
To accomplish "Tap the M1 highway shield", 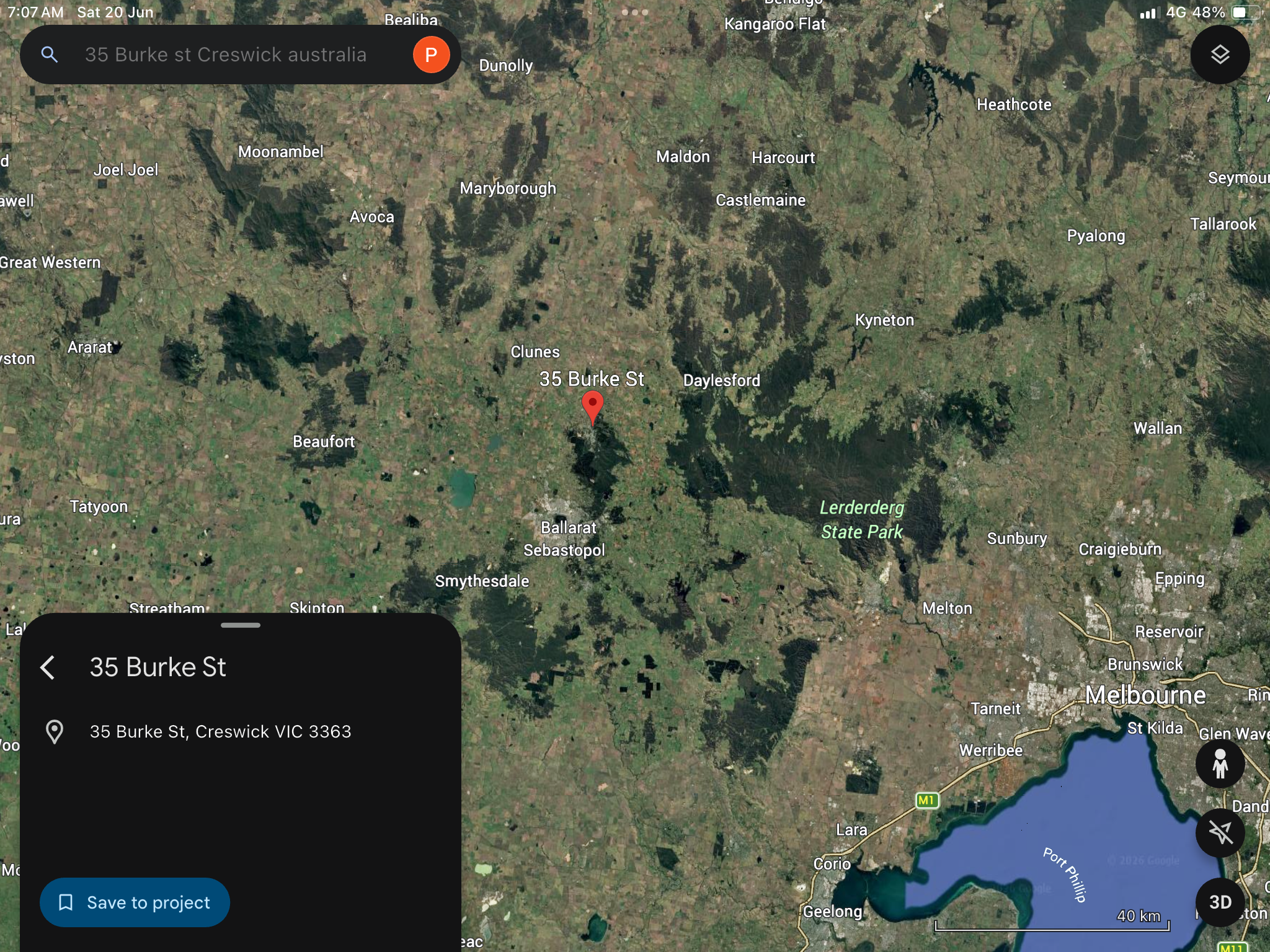I will tap(926, 800).
